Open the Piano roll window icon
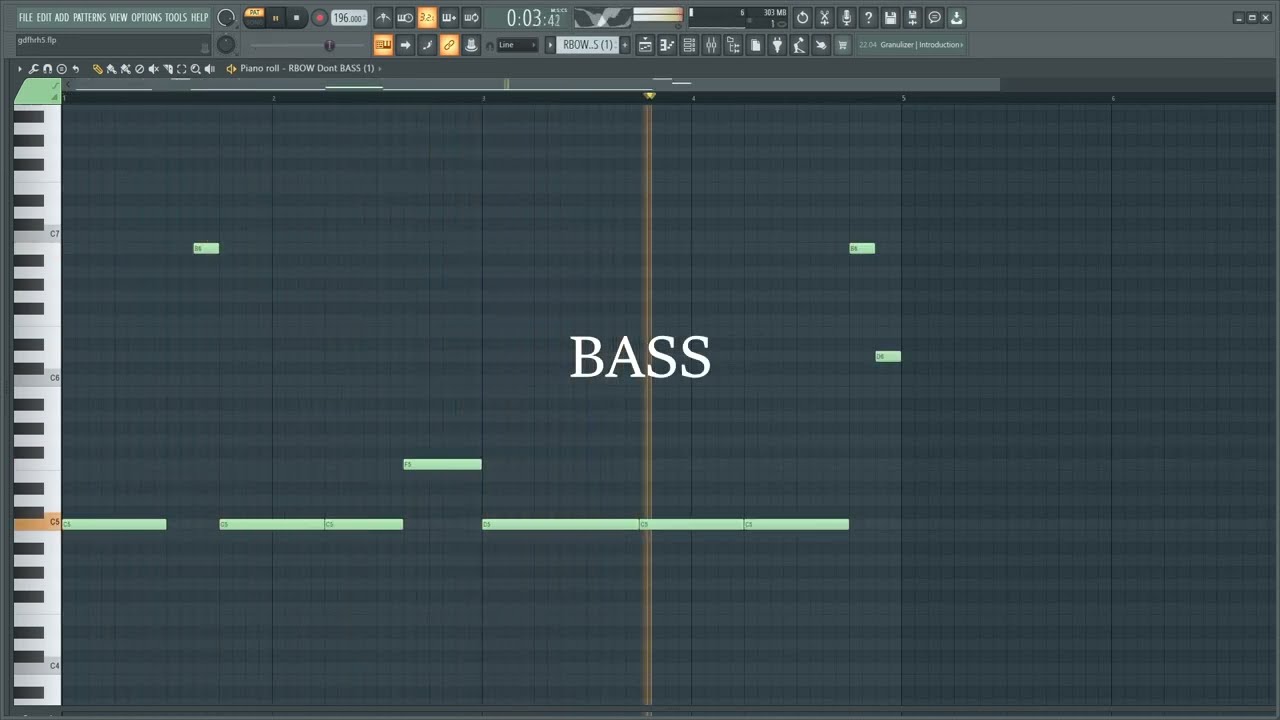Viewport: 1280px width, 720px height. (667, 45)
